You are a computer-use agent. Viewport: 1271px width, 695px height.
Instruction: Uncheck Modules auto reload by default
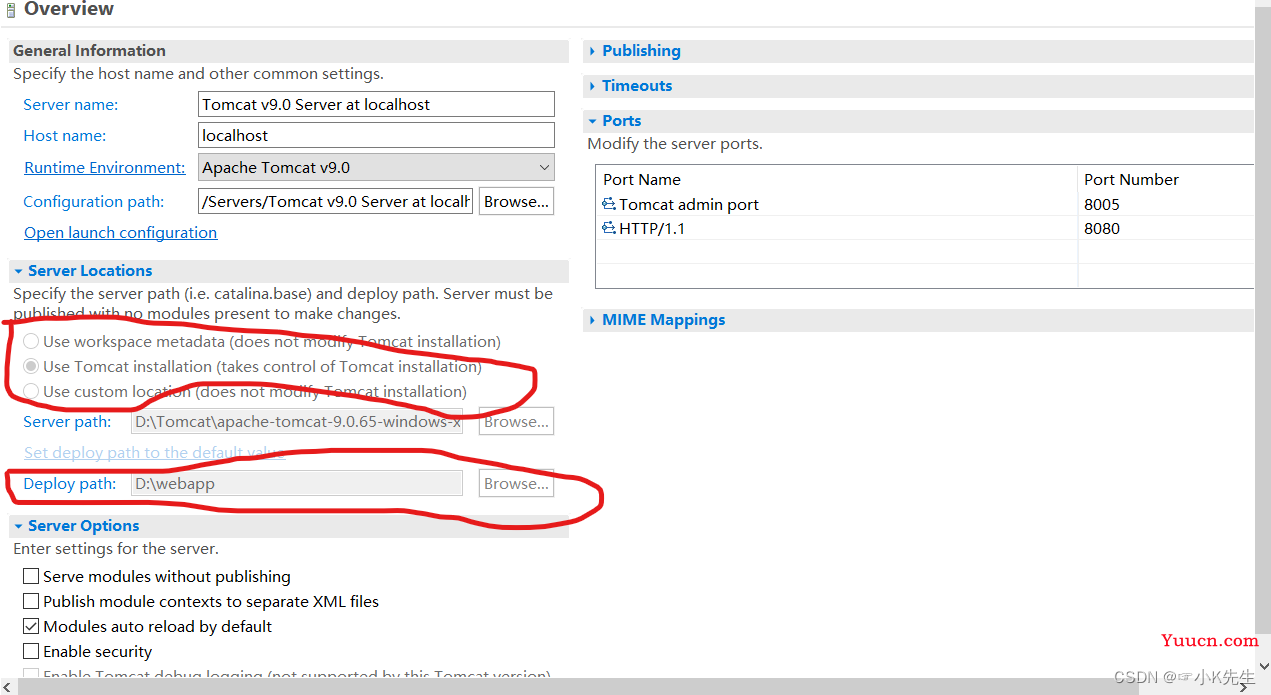coord(31,627)
